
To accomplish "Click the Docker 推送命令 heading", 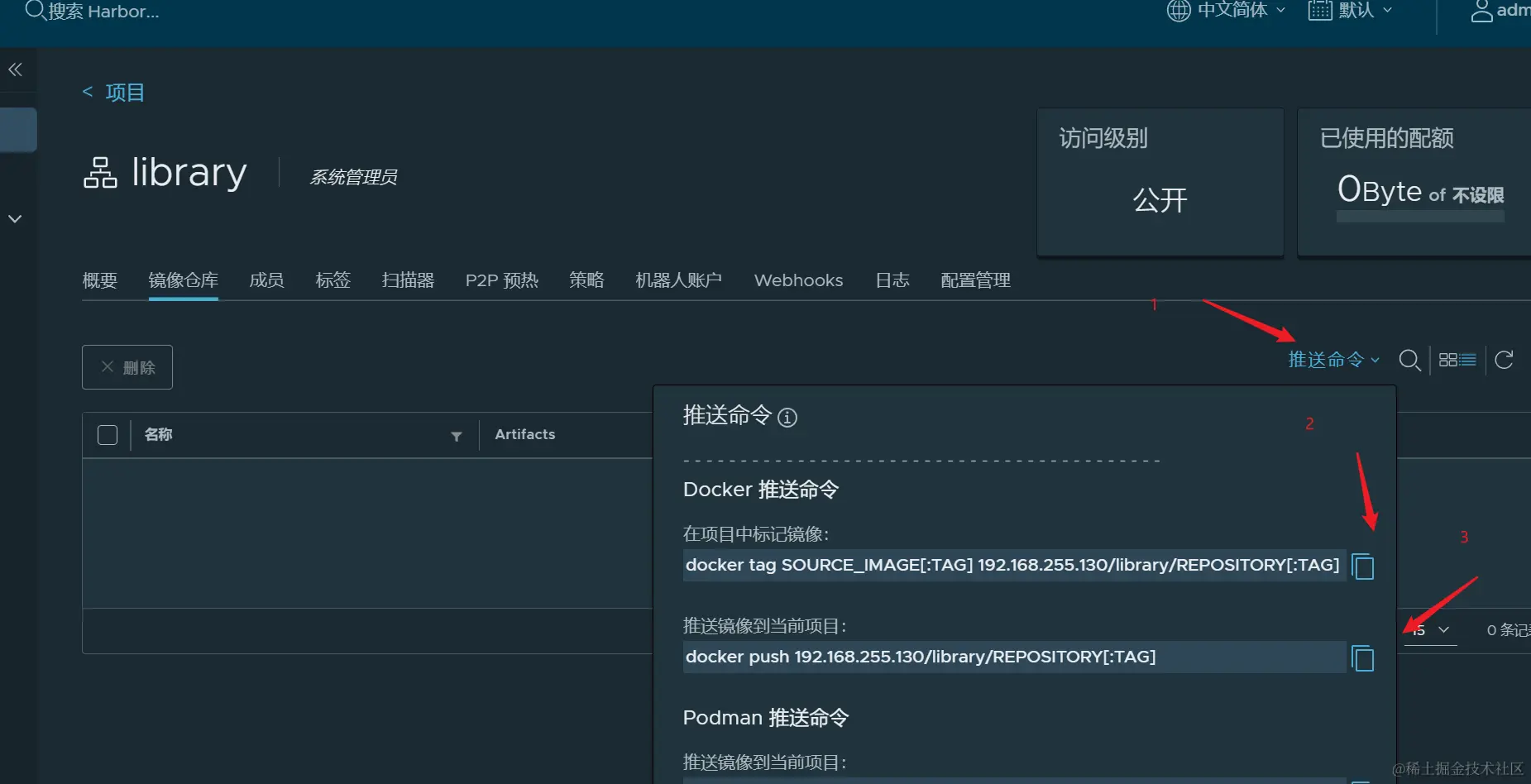I will click(x=761, y=490).
